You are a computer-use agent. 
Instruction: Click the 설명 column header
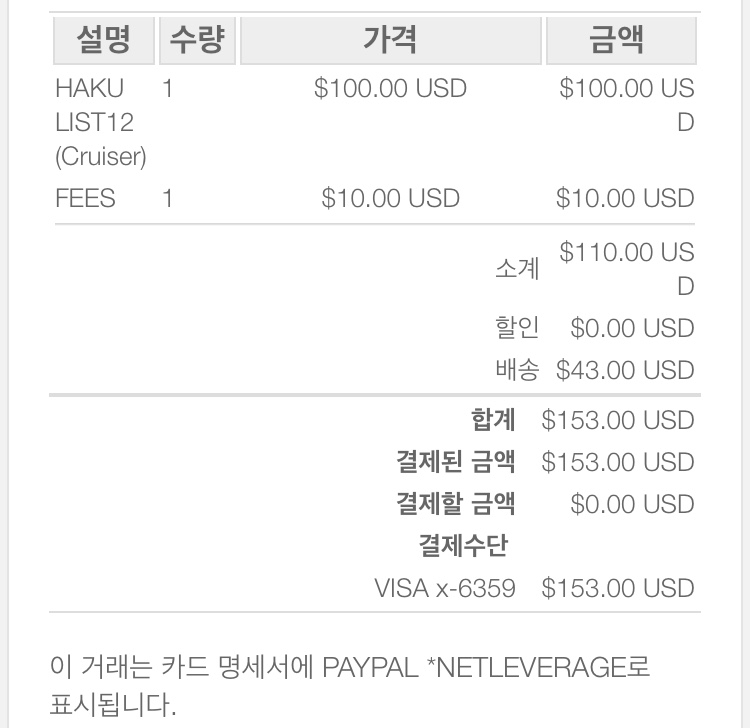tap(104, 40)
